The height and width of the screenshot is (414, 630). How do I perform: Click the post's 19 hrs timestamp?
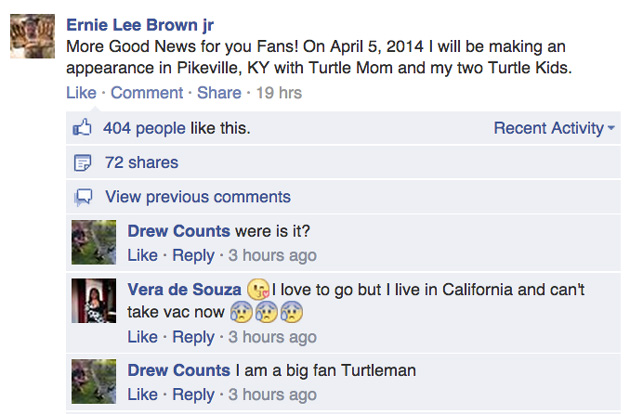(x=279, y=93)
